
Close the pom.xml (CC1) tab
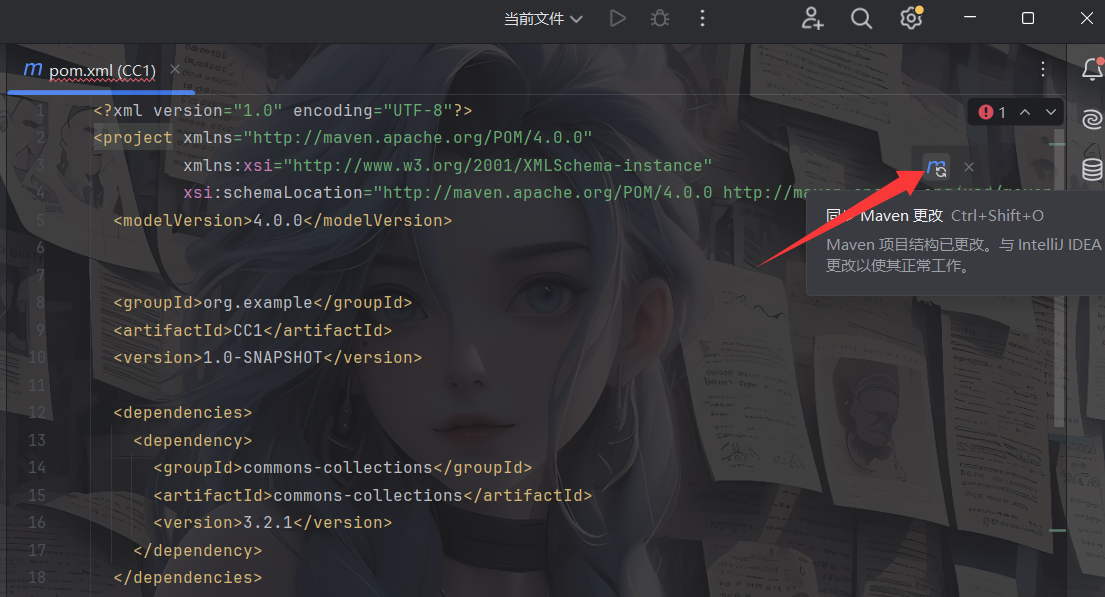[x=175, y=69]
